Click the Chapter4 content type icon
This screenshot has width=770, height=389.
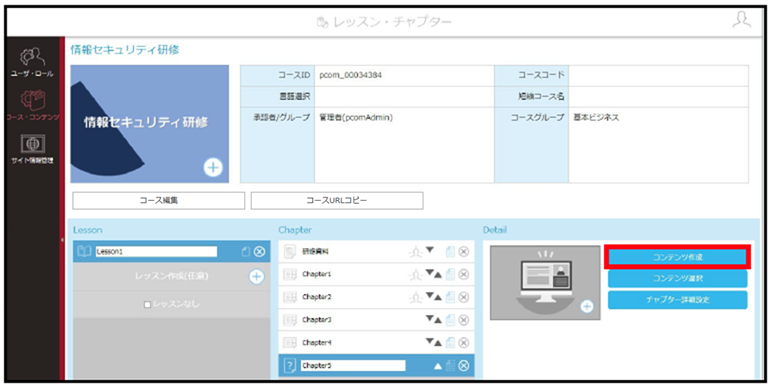pos(290,342)
